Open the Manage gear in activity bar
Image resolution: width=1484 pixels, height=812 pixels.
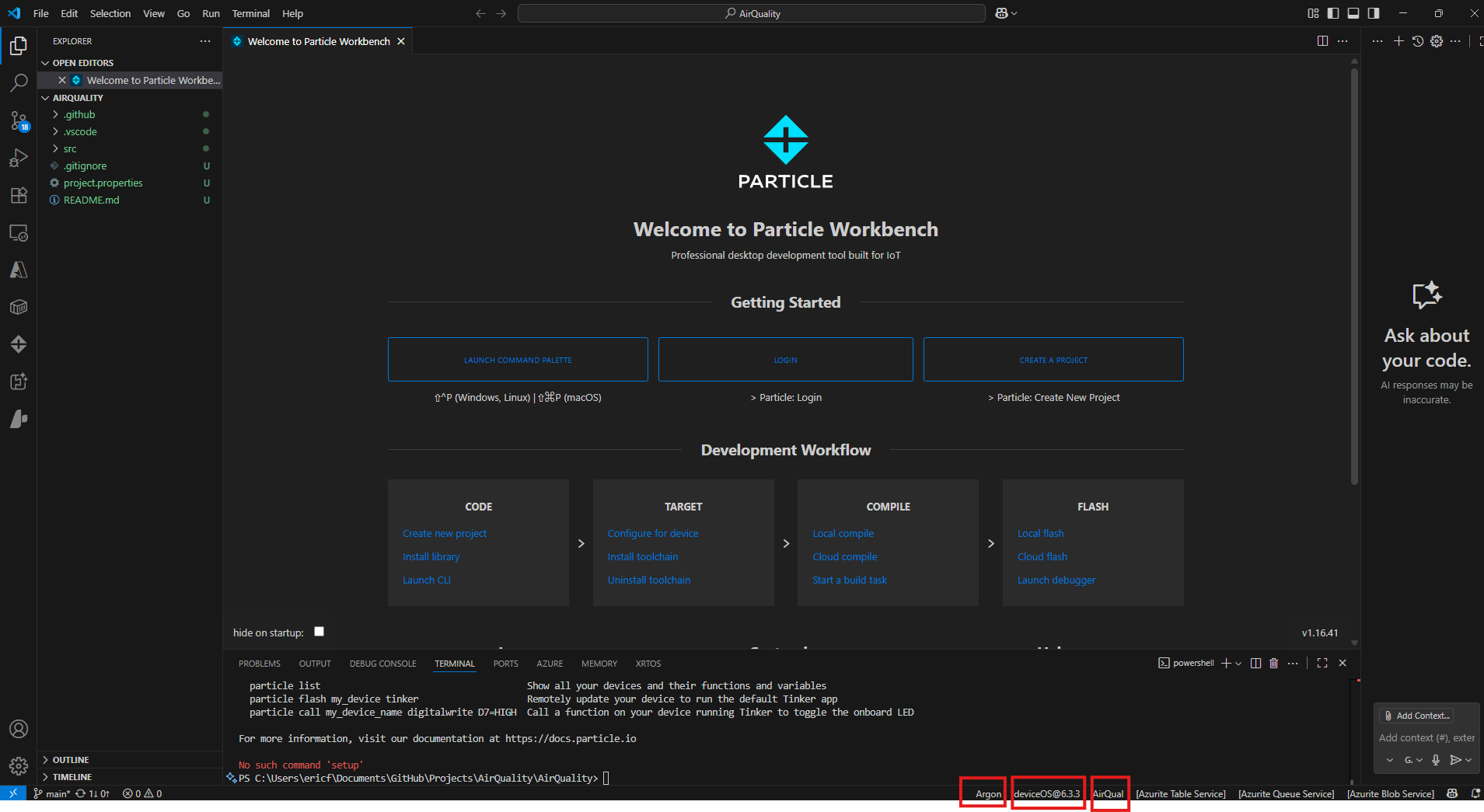coord(19,766)
